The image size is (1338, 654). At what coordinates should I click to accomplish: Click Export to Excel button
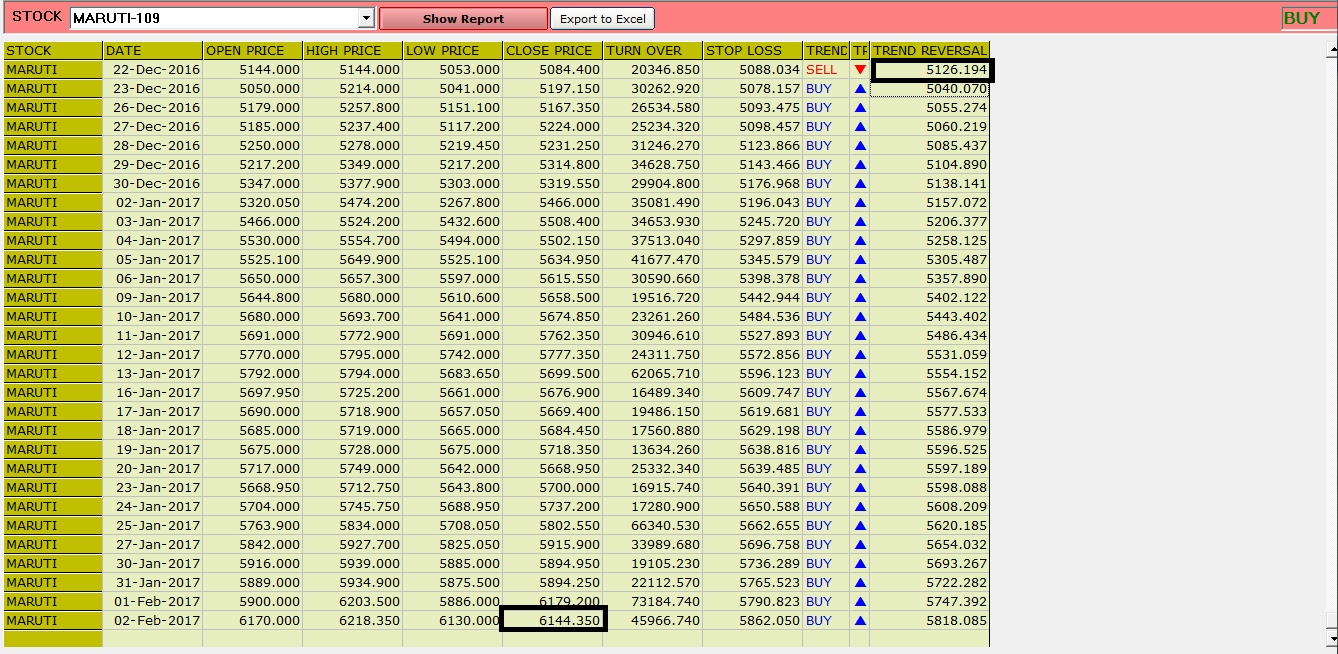(x=602, y=19)
